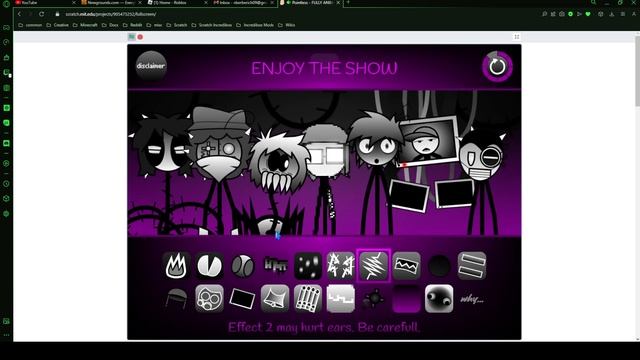The width and height of the screenshot is (640, 360).
Task: Pick the scribbled lightning pair sound icon
Action: pos(341,266)
